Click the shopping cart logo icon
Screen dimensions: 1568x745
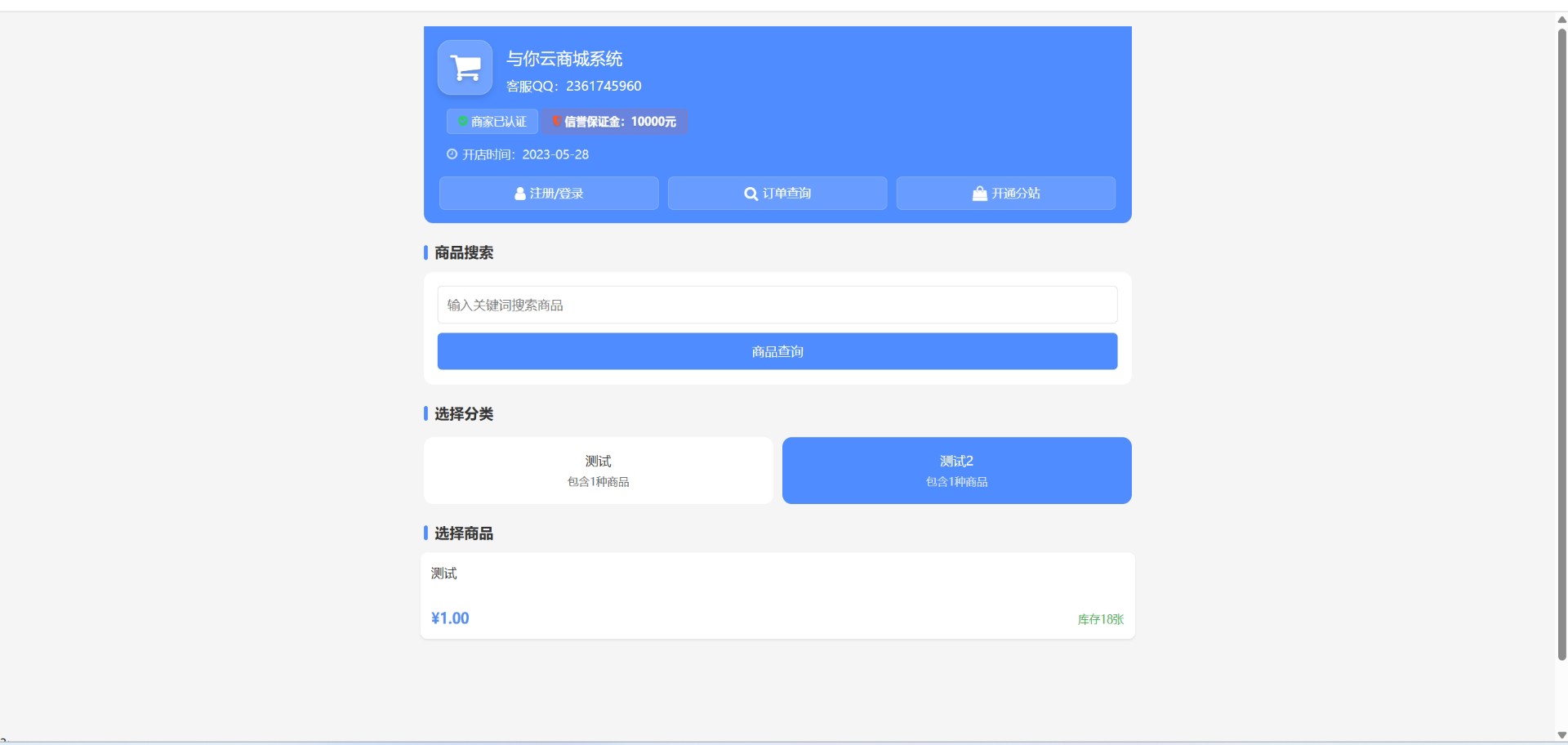pyautogui.click(x=465, y=68)
